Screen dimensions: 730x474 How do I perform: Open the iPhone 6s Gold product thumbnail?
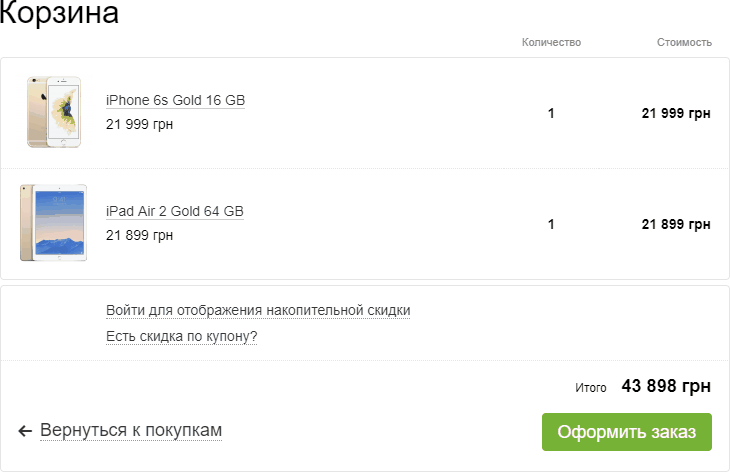tap(54, 112)
